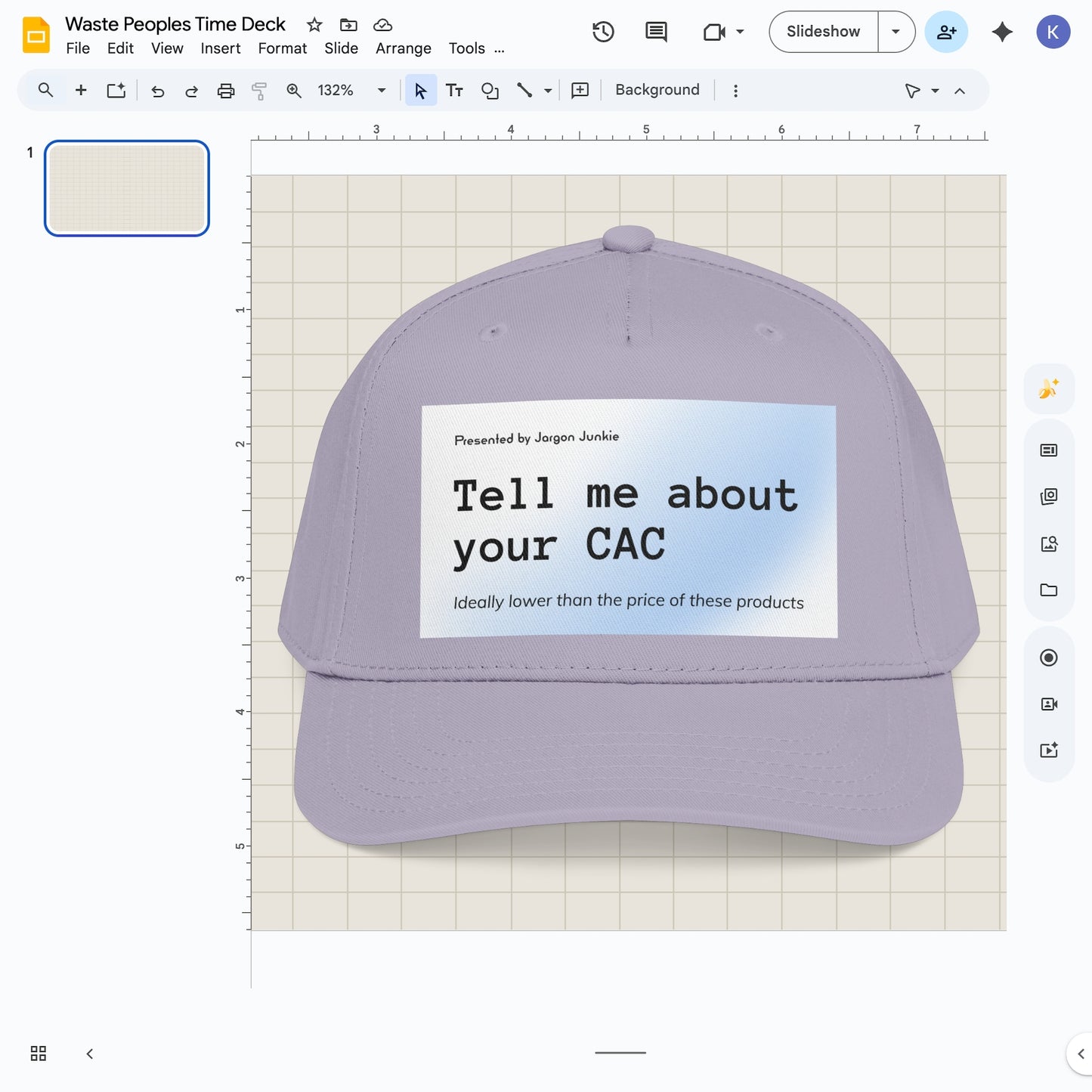Select the text box tool

[x=455, y=90]
